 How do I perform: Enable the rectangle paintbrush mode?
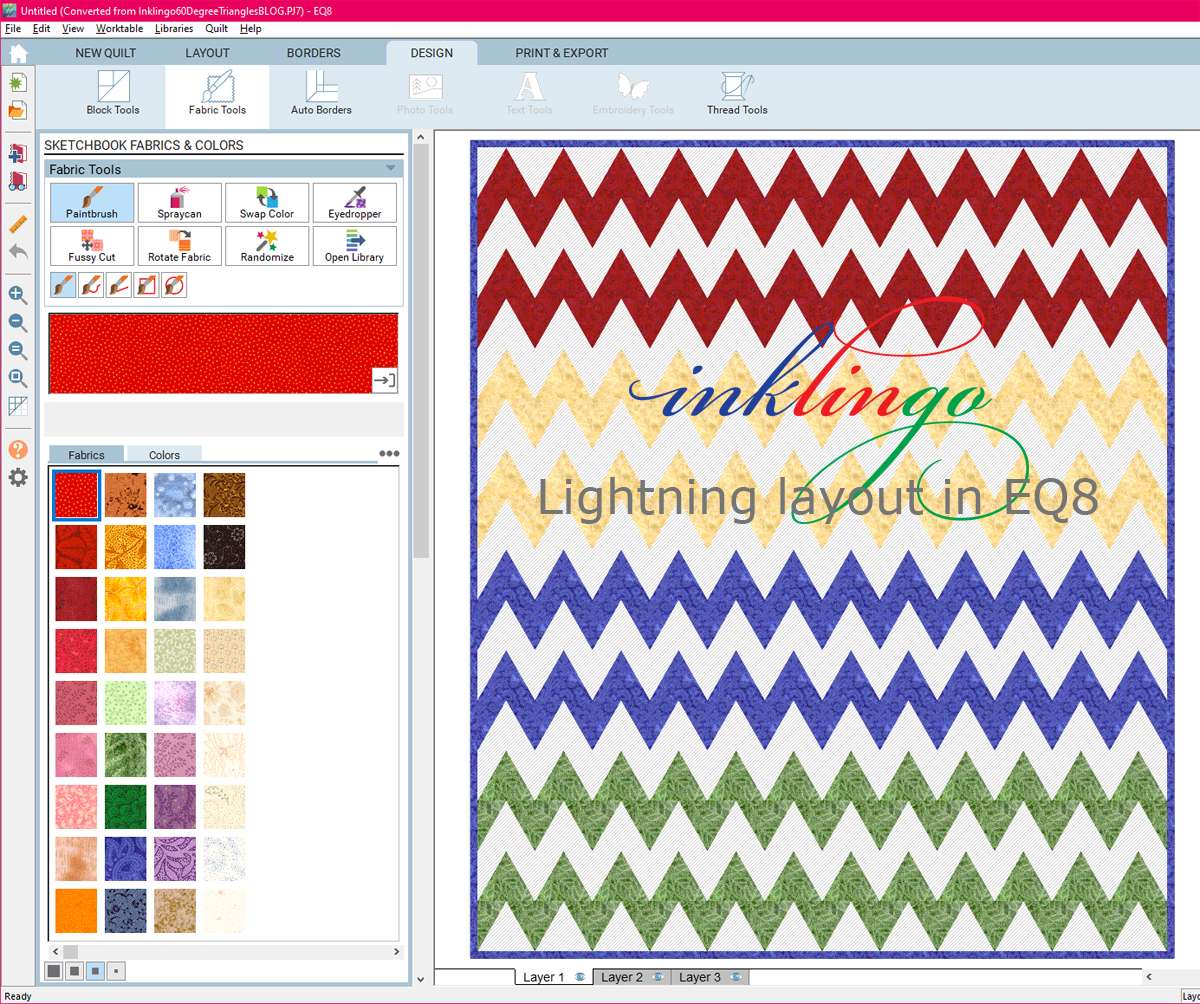point(146,286)
